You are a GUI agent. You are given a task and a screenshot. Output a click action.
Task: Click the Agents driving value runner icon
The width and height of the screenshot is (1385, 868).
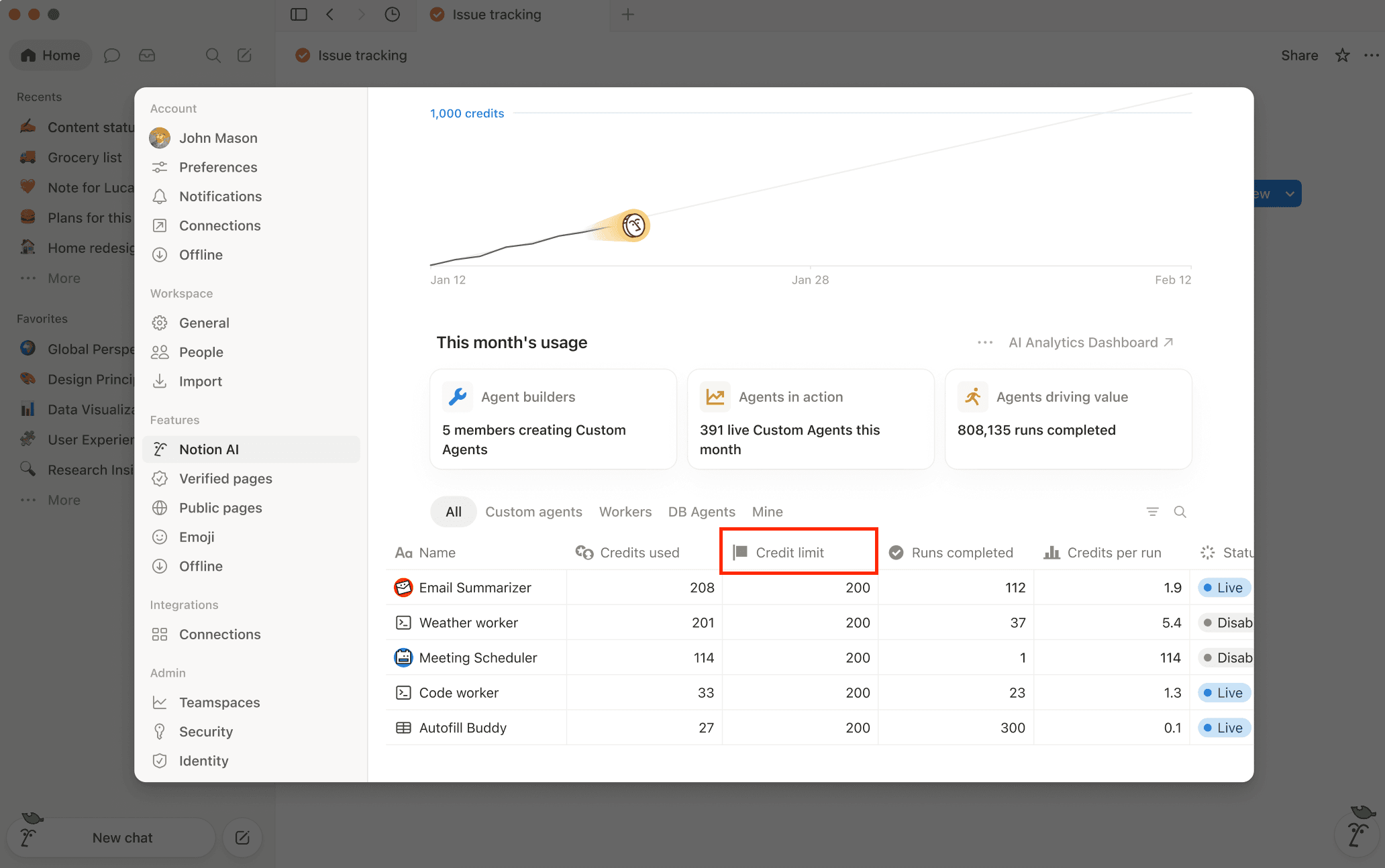[x=972, y=396]
